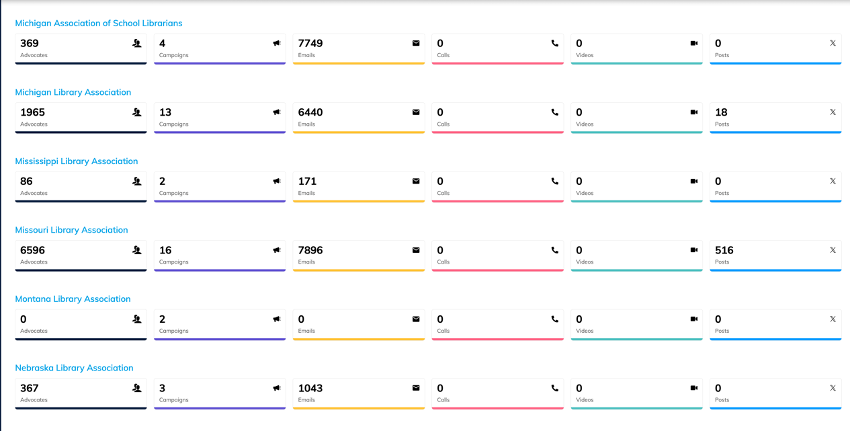Click video camera icon in Michigan Association of School Librarians row
This screenshot has height=432, width=850.
click(x=694, y=43)
